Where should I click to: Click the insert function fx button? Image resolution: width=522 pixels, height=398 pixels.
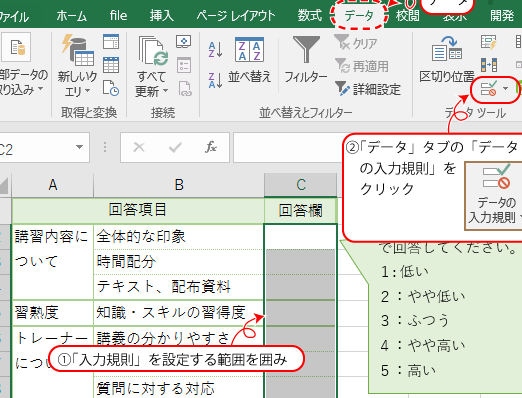point(211,147)
